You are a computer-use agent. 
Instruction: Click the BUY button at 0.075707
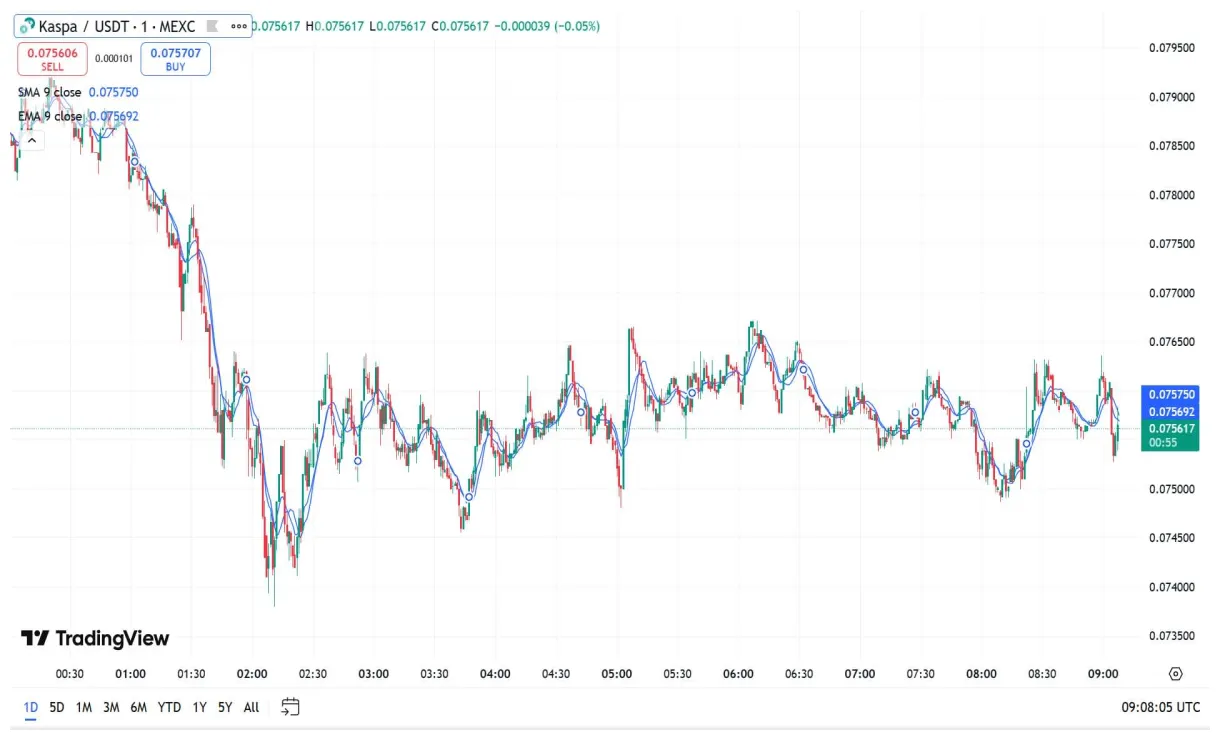[175, 59]
